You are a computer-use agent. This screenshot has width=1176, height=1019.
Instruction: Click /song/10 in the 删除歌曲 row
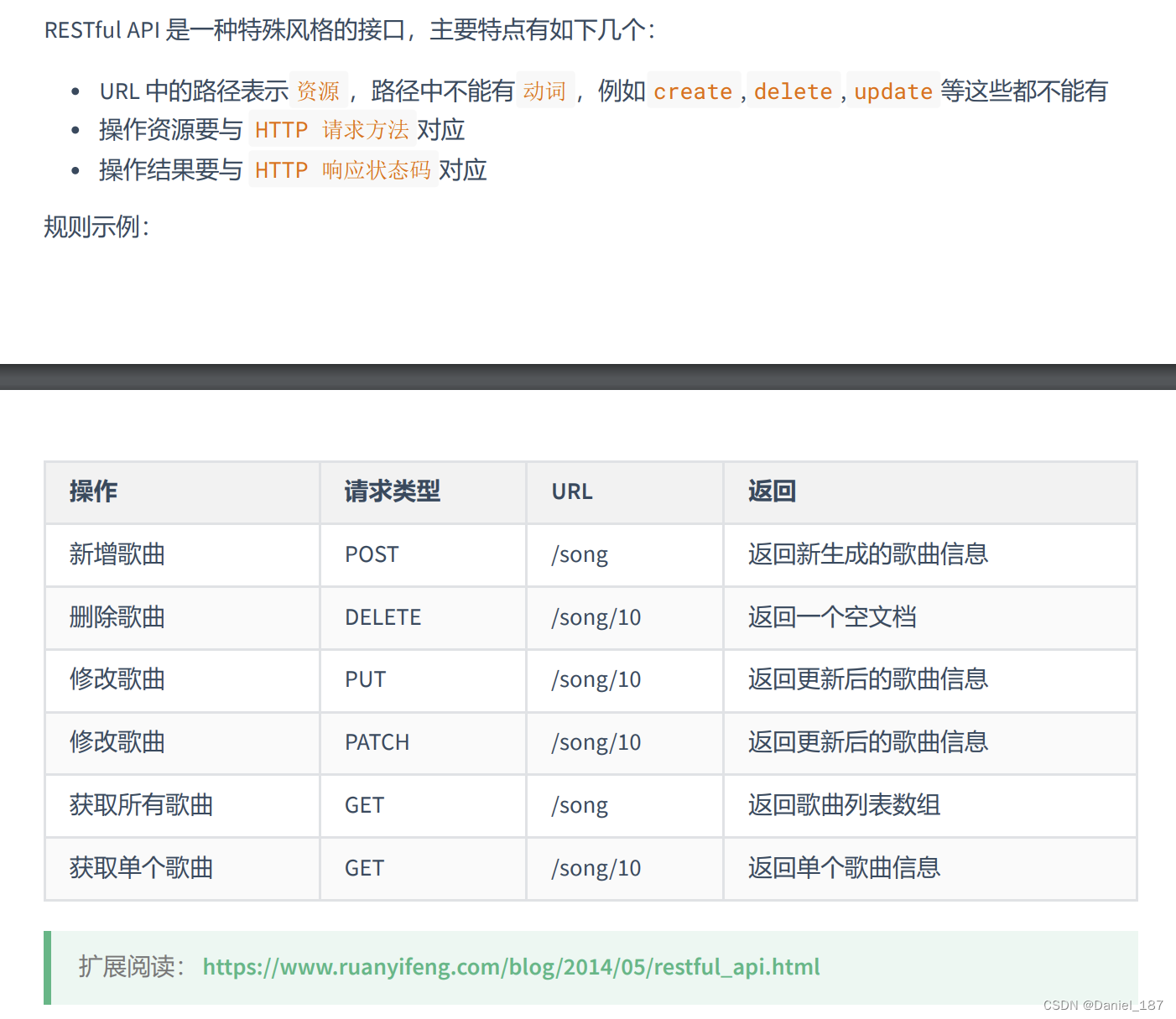625,617
